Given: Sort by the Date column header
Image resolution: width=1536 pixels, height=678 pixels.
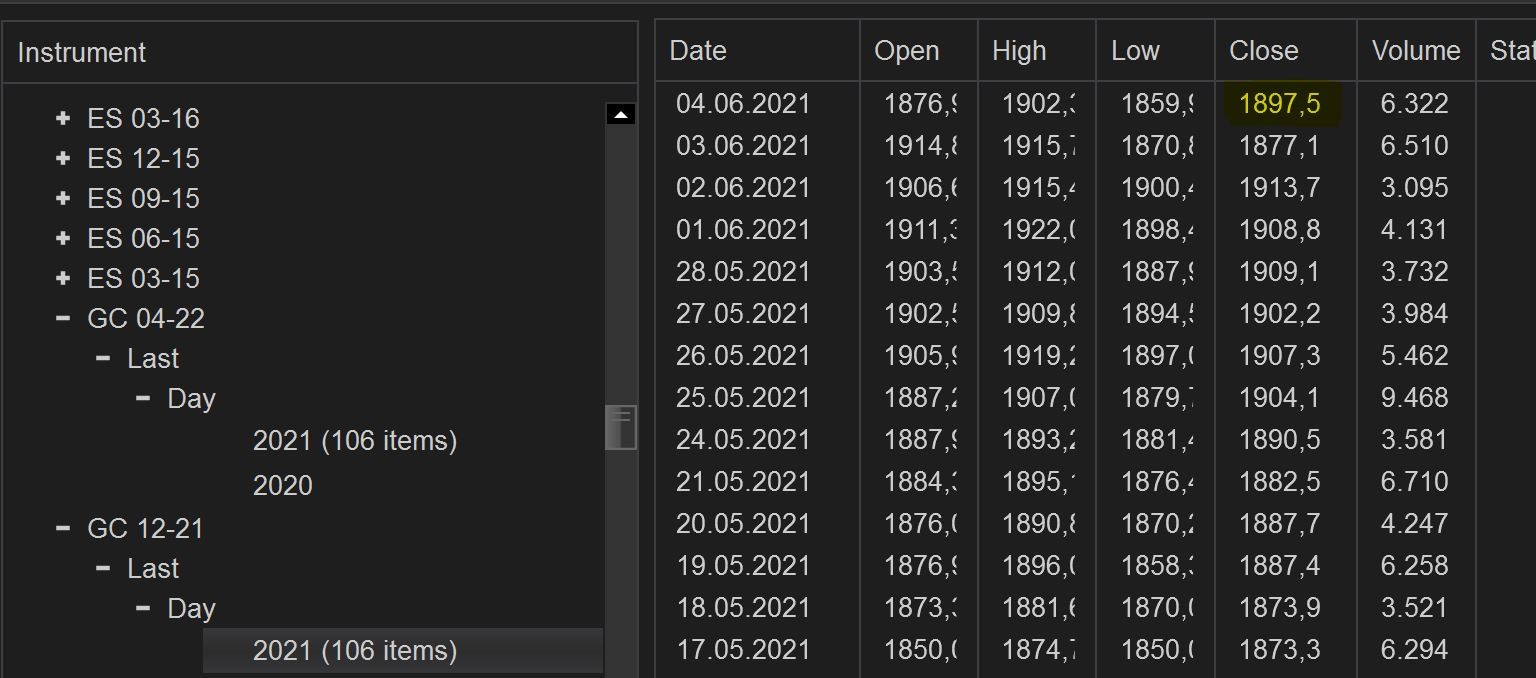Looking at the screenshot, I should (x=758, y=51).
